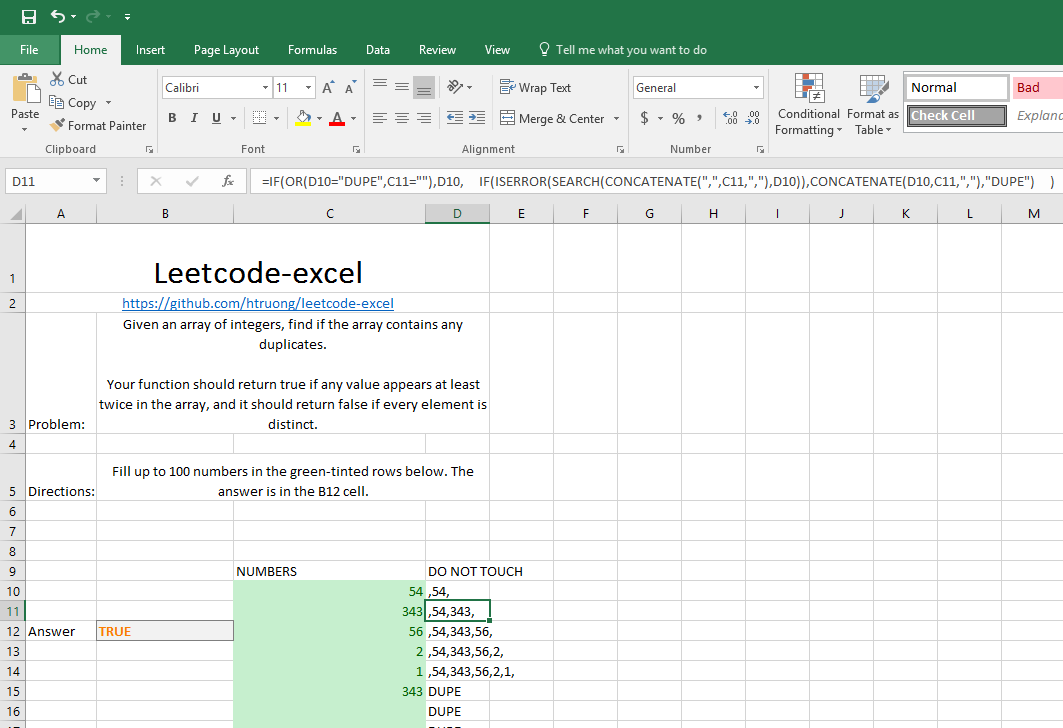Select column D header
The image size is (1063, 728).
[457, 214]
